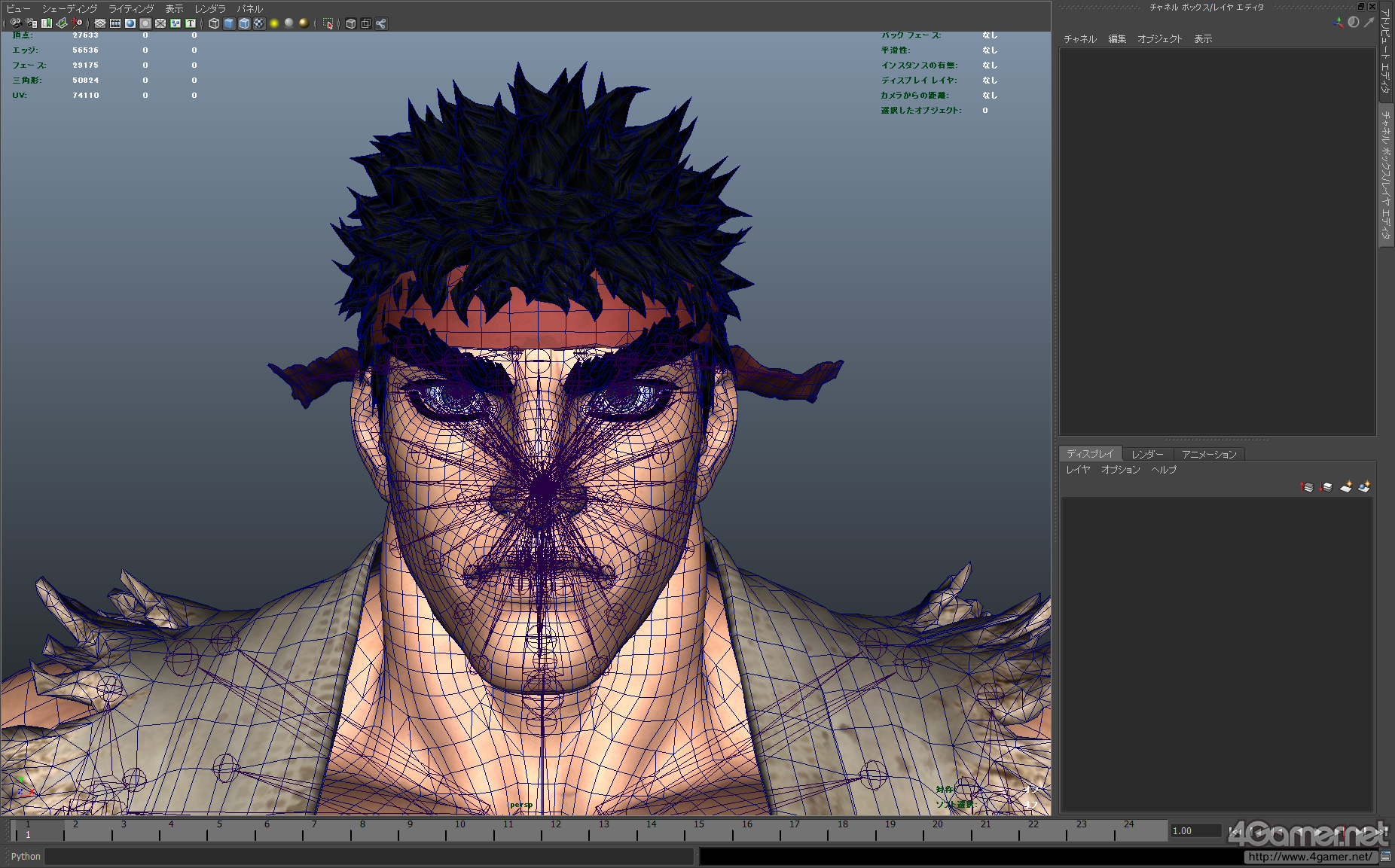Click the isolate select icon
The image size is (1395, 868).
(x=328, y=23)
